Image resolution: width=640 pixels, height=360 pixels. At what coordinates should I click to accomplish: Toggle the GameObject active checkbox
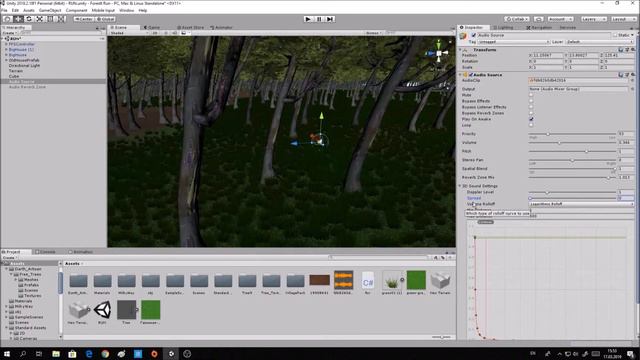(x=473, y=36)
